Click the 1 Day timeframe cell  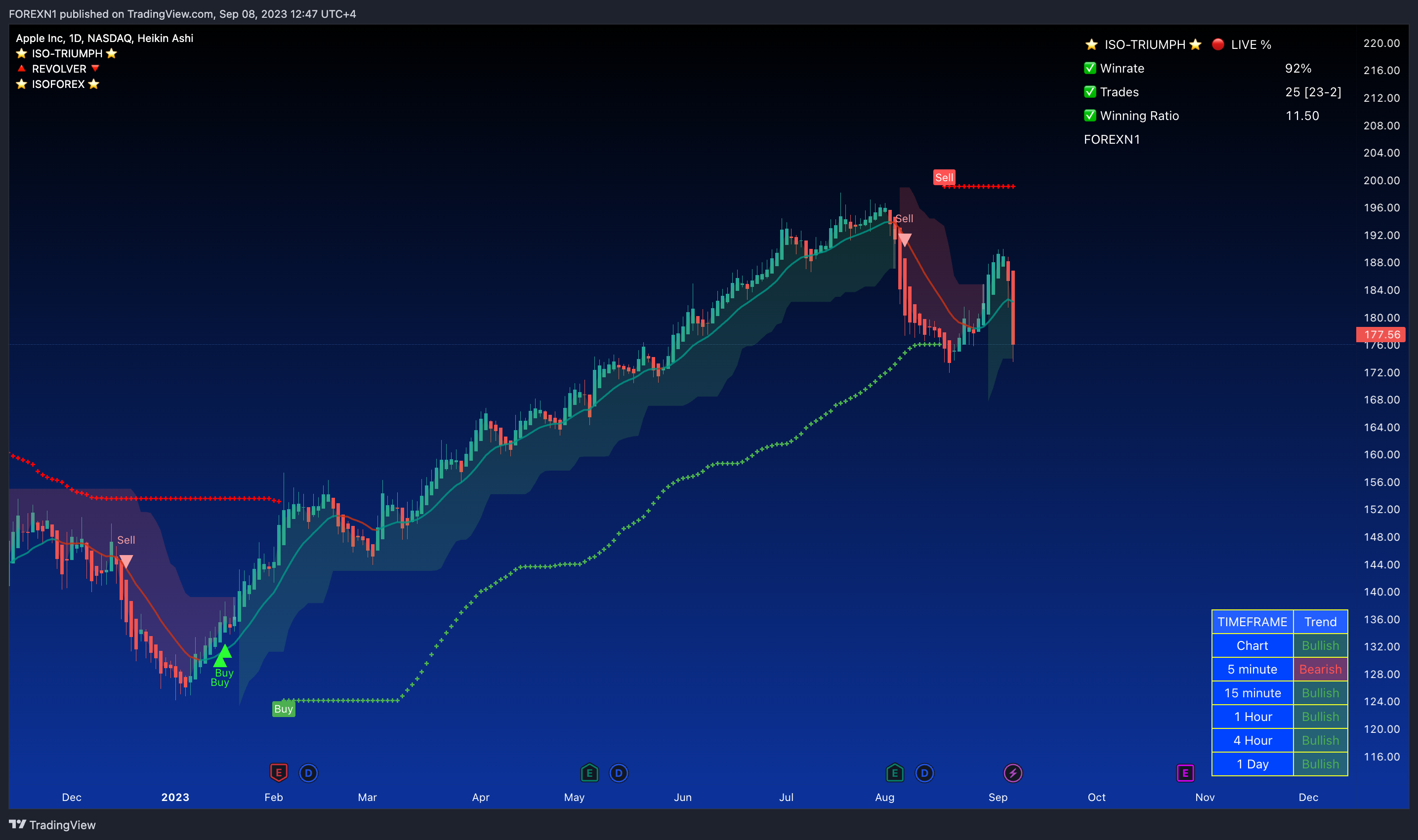tap(1252, 764)
